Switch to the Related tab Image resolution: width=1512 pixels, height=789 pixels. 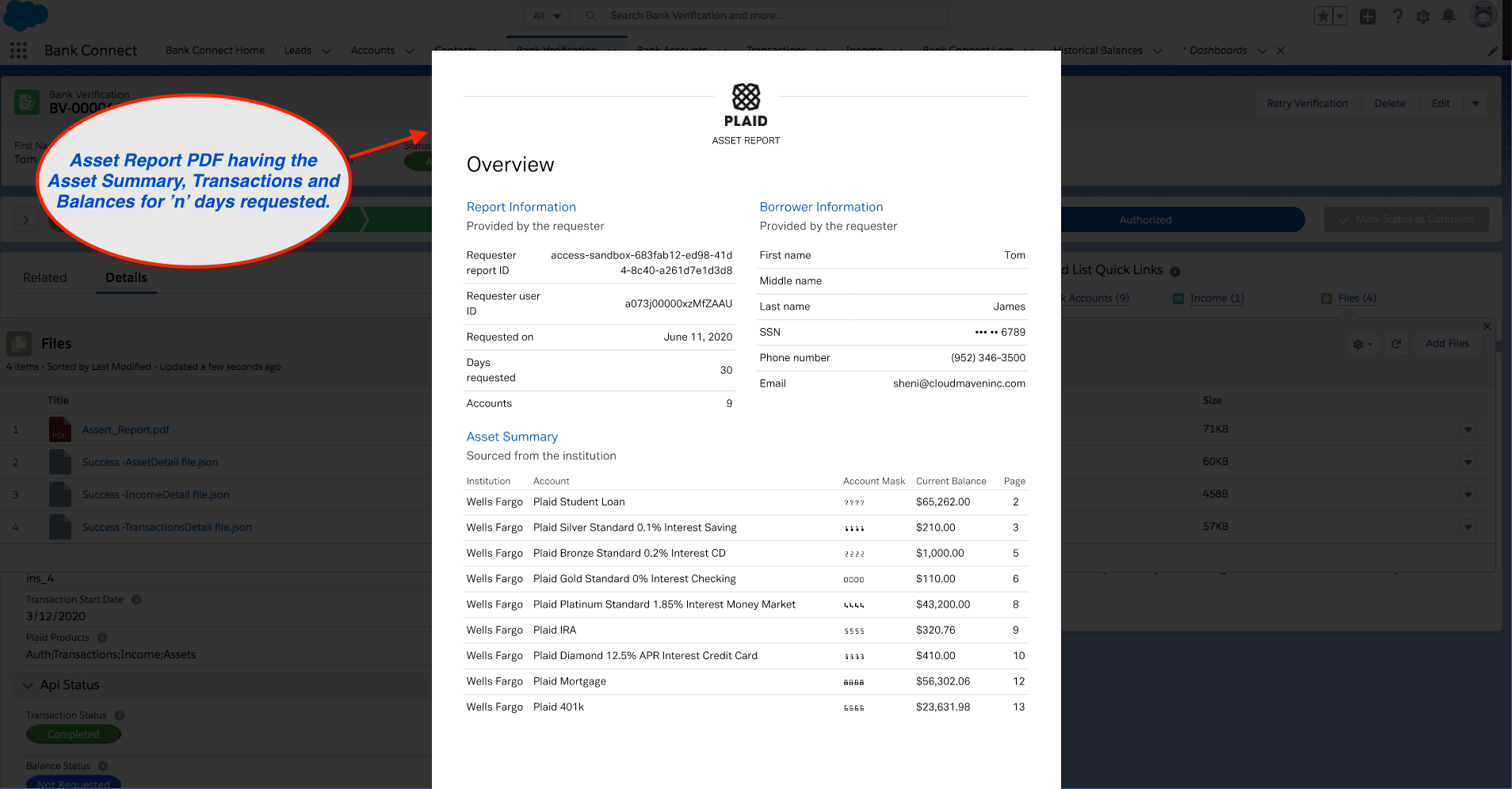point(45,277)
